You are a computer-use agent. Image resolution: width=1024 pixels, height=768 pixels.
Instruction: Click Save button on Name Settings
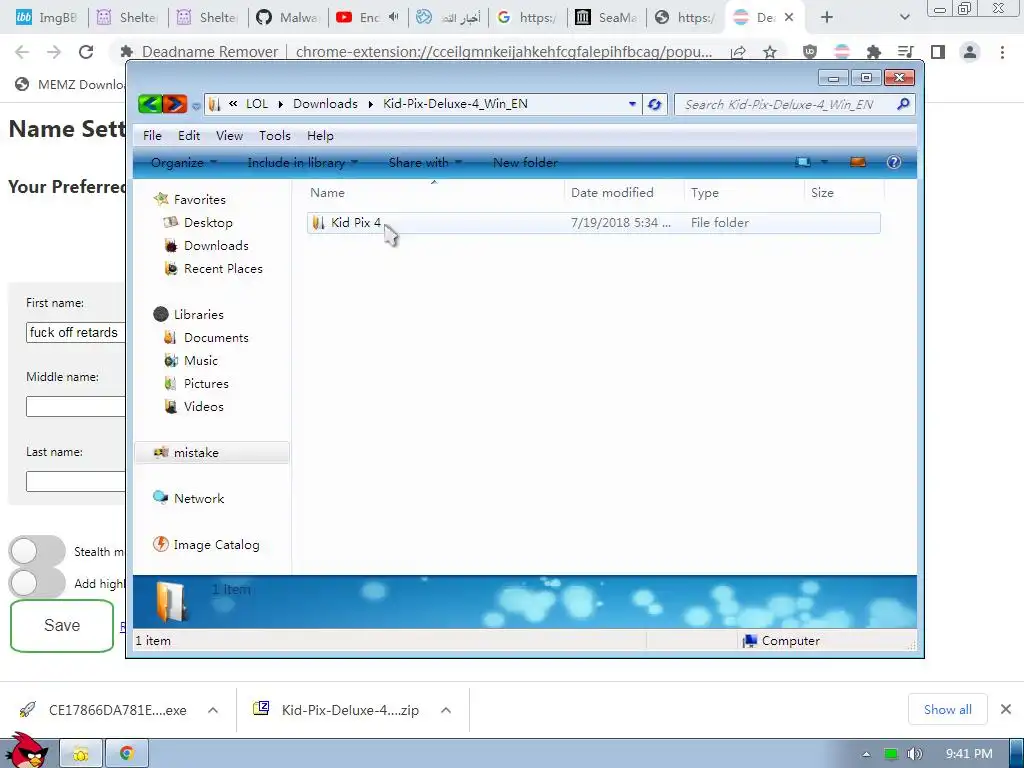(x=62, y=626)
